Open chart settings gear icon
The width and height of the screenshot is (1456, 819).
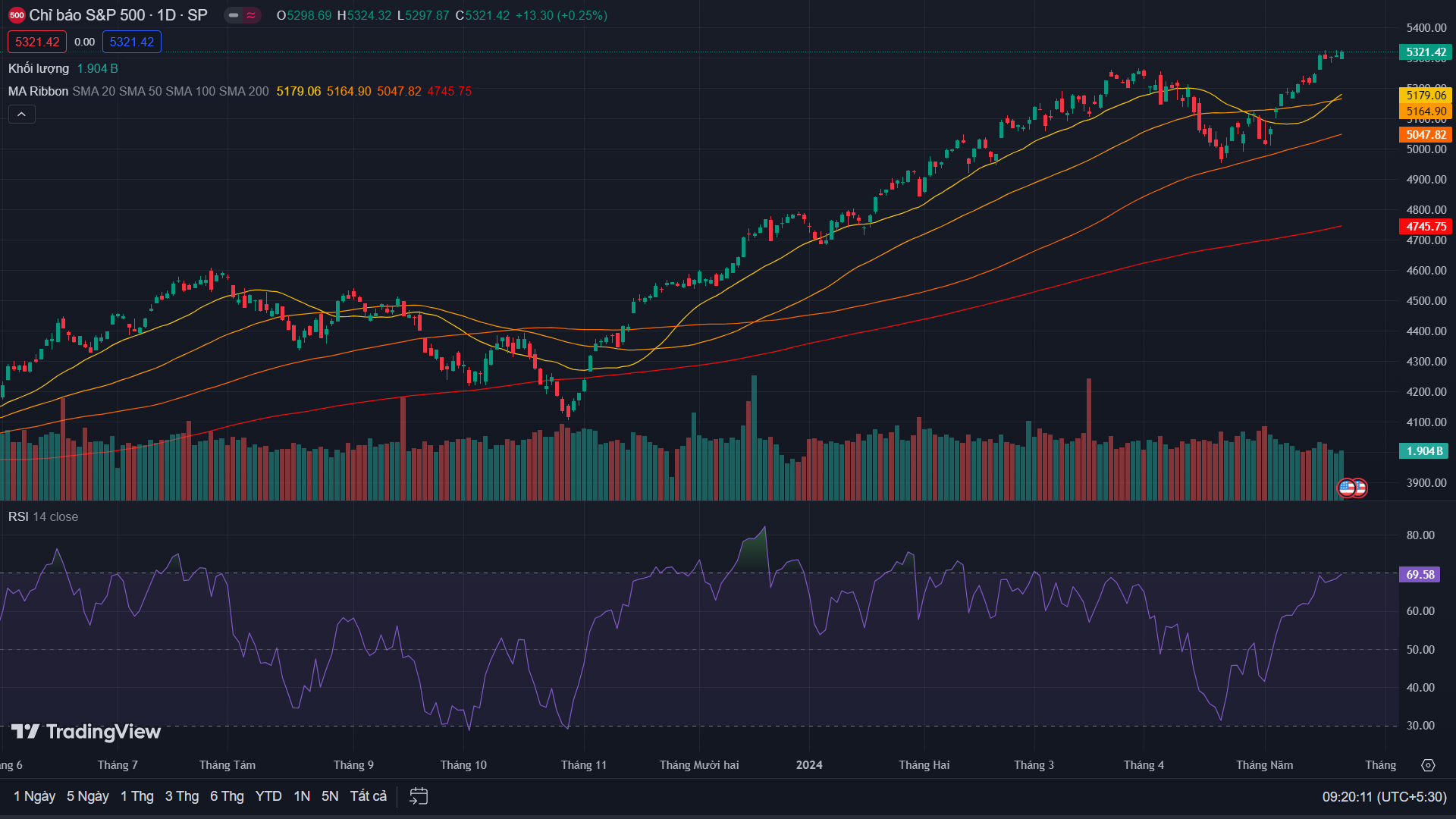pyautogui.click(x=1428, y=765)
